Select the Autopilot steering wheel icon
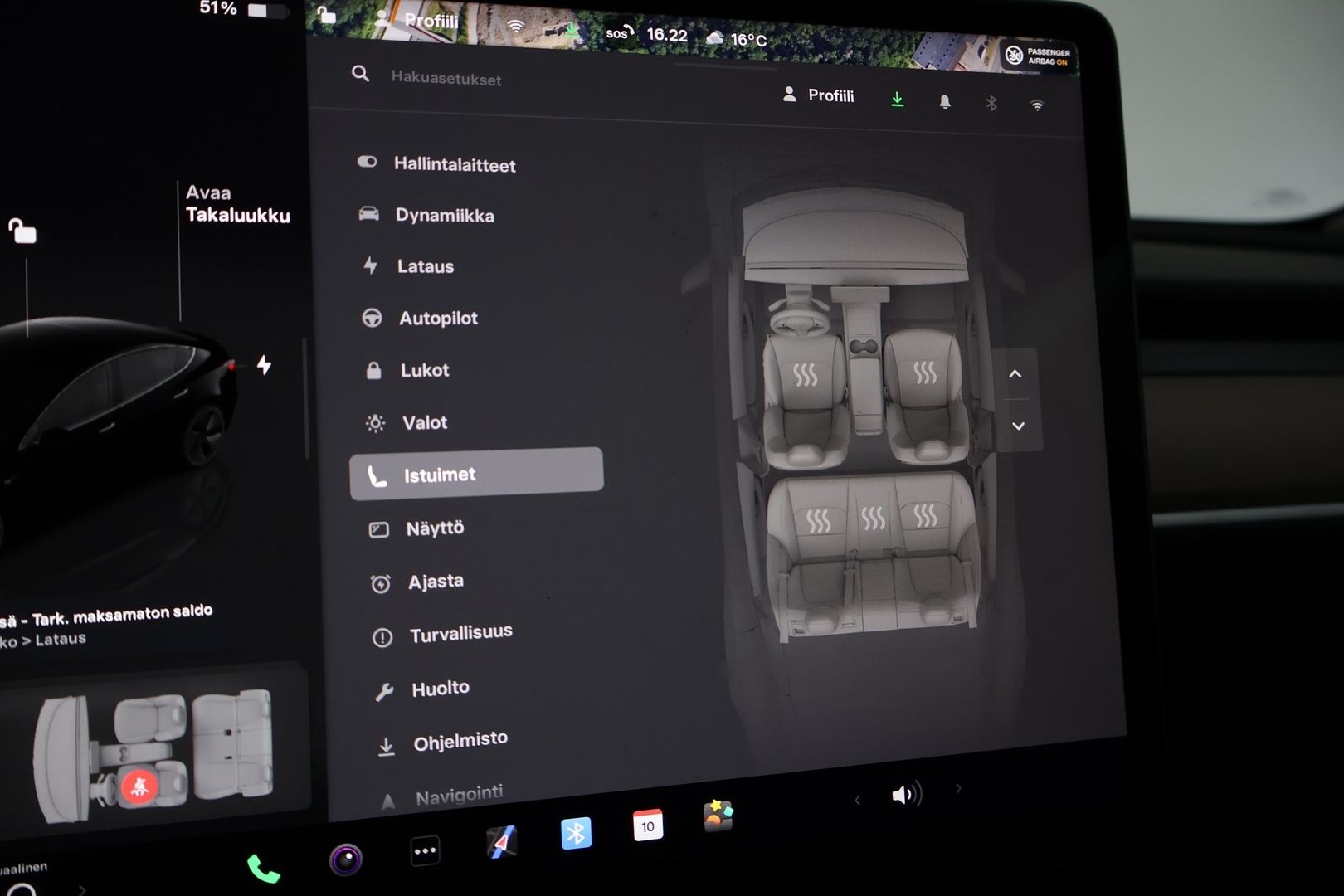The height and width of the screenshot is (896, 1344). 373,317
